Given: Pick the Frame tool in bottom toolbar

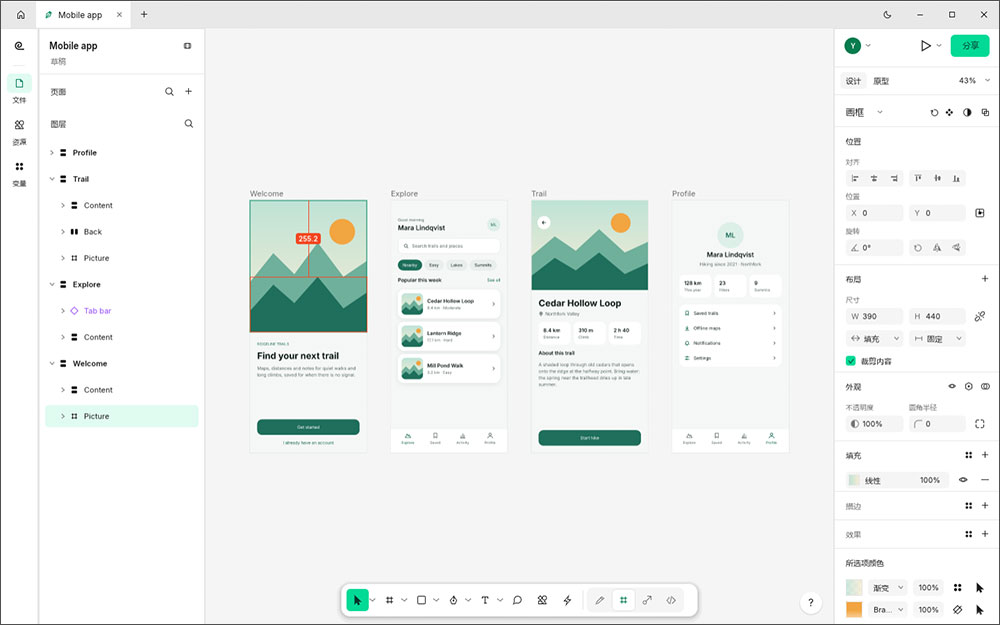Looking at the screenshot, I should pyautogui.click(x=390, y=600).
